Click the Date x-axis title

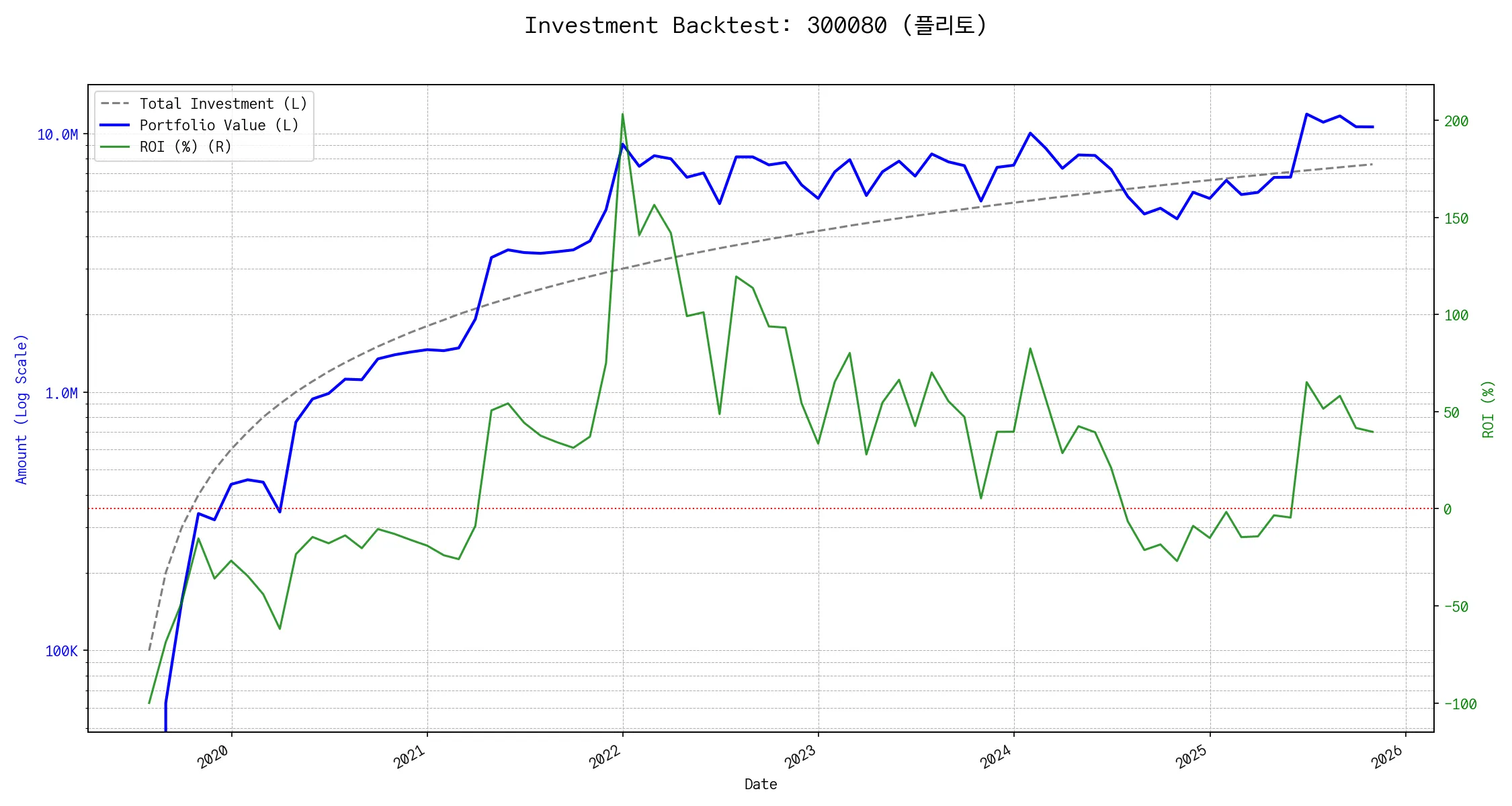(x=761, y=784)
